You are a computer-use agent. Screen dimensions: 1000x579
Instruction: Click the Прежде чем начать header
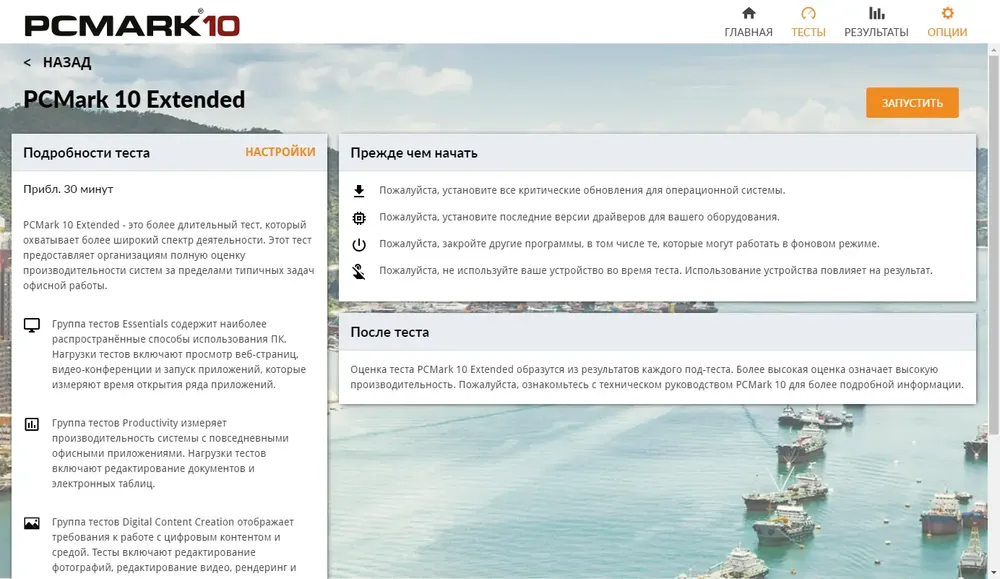[414, 153]
